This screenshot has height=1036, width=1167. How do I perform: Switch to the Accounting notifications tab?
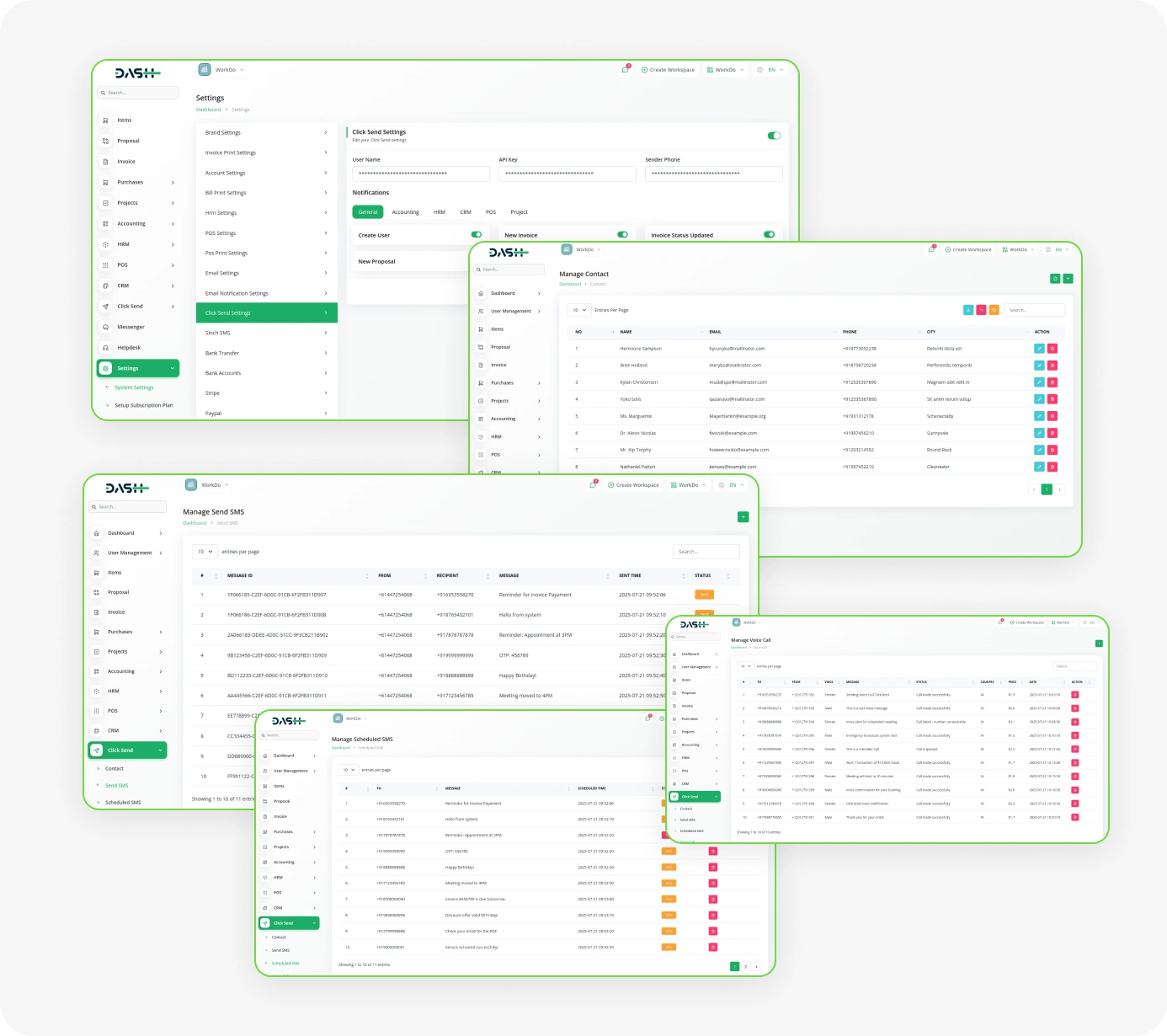coord(405,212)
